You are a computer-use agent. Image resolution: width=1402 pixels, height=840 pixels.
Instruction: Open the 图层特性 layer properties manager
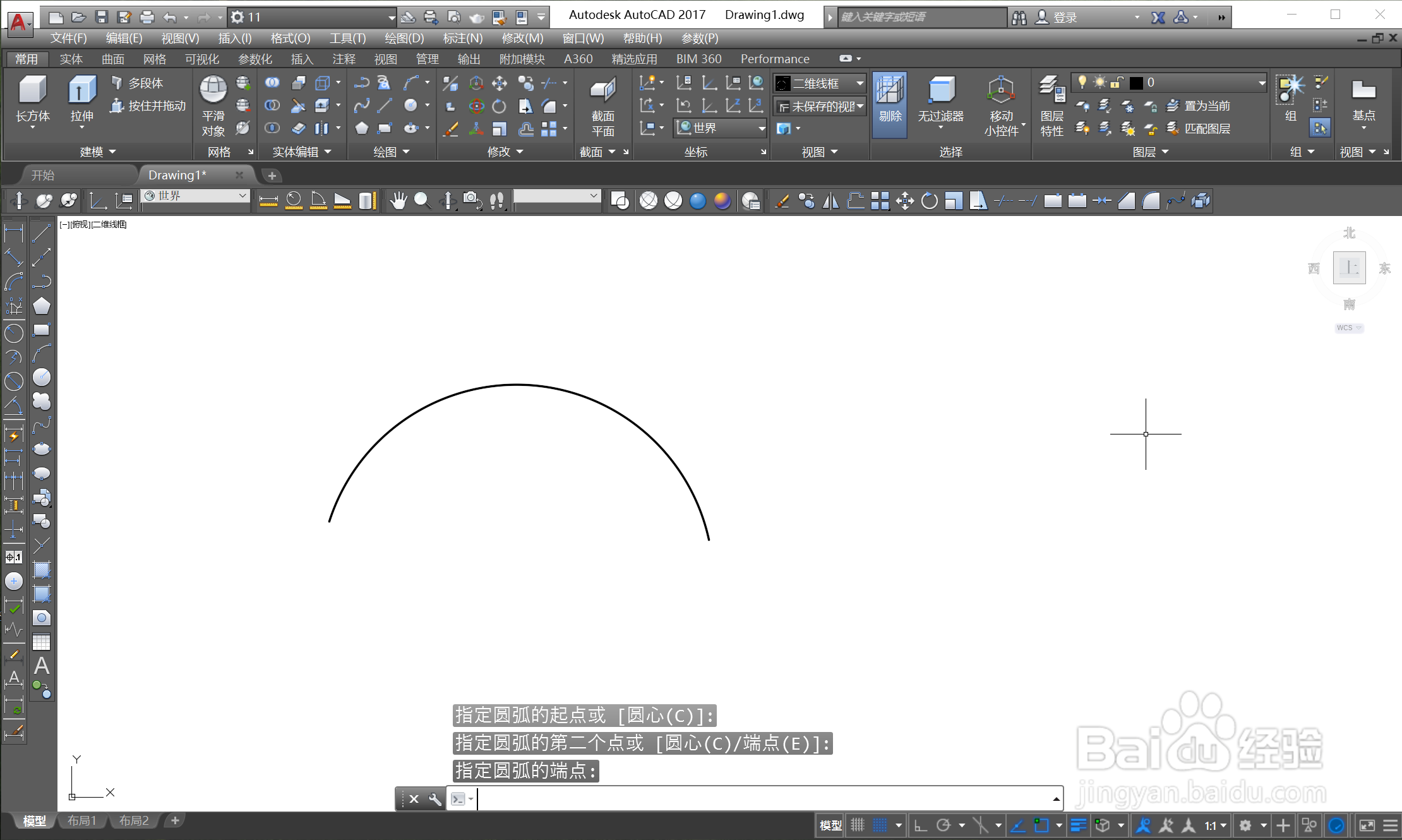pos(1051,105)
